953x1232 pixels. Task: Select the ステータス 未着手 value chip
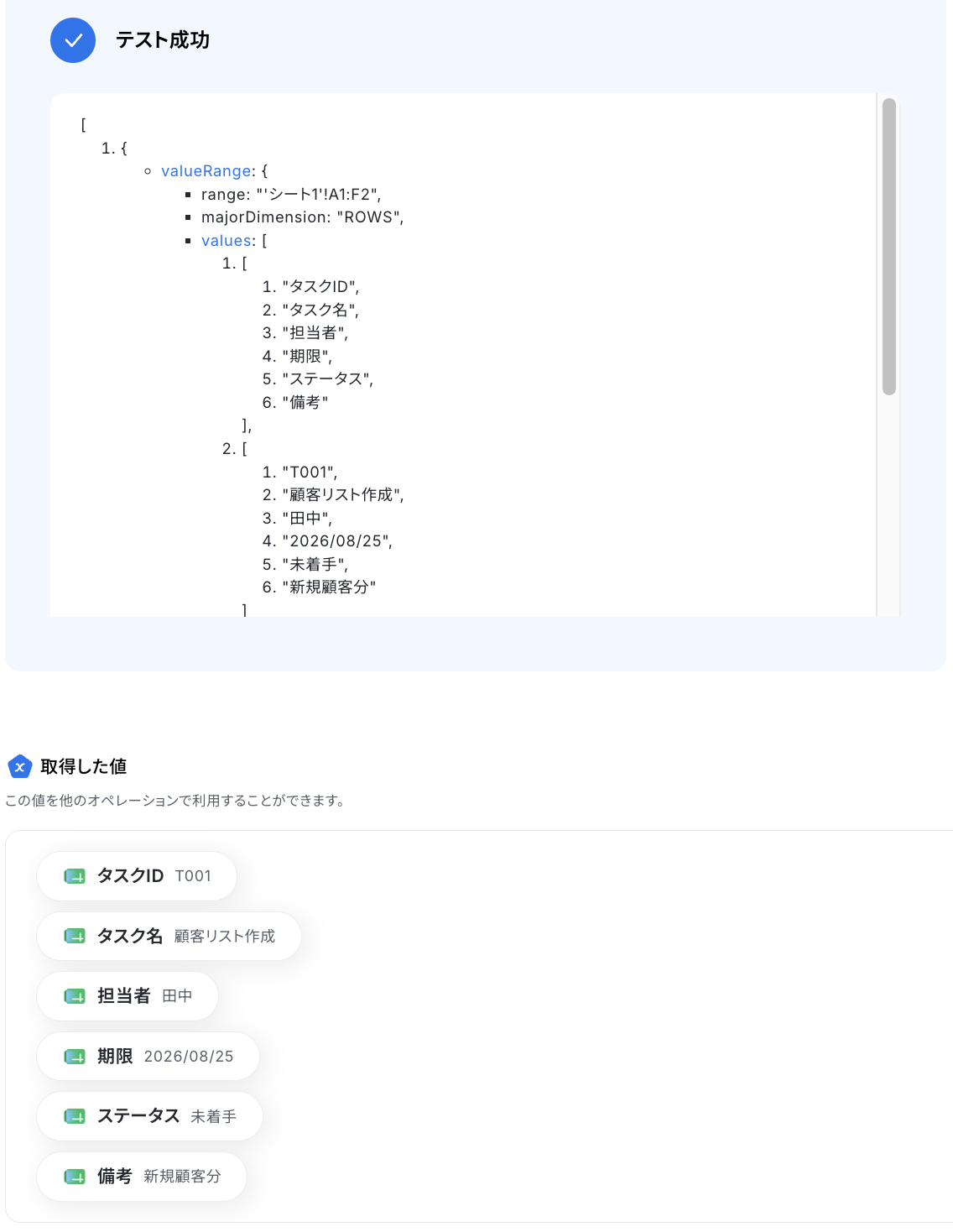[x=149, y=1116]
